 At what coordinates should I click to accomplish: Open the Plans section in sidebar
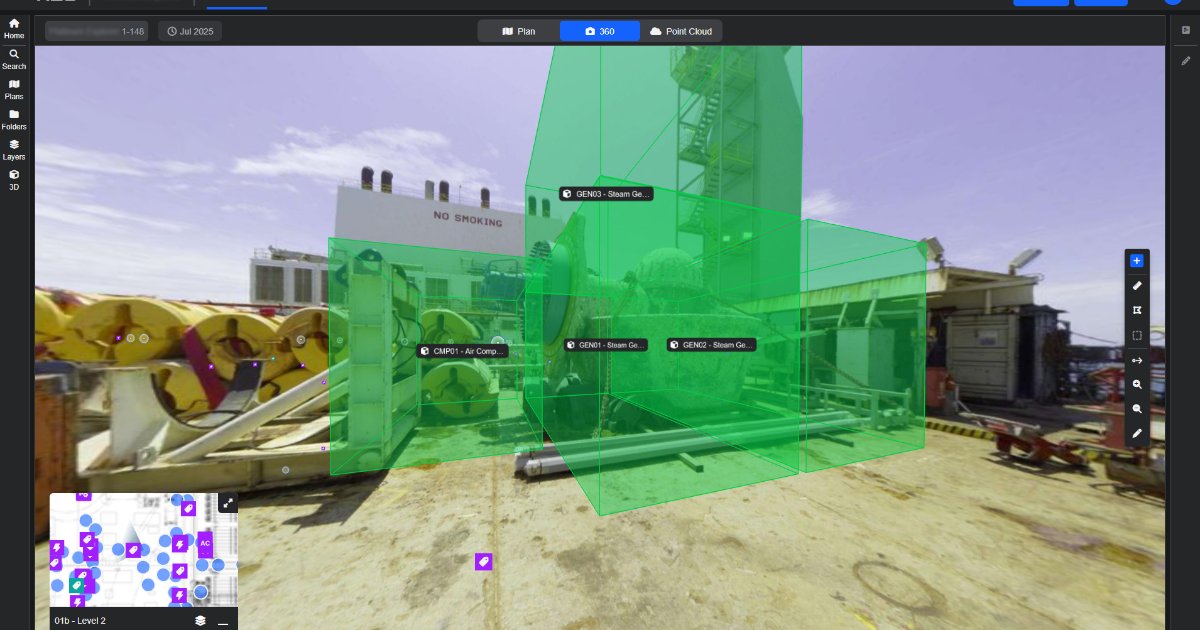pos(14,89)
